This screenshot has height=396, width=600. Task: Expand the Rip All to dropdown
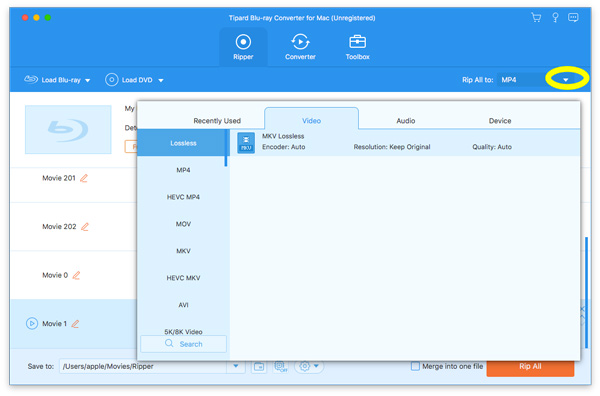566,80
